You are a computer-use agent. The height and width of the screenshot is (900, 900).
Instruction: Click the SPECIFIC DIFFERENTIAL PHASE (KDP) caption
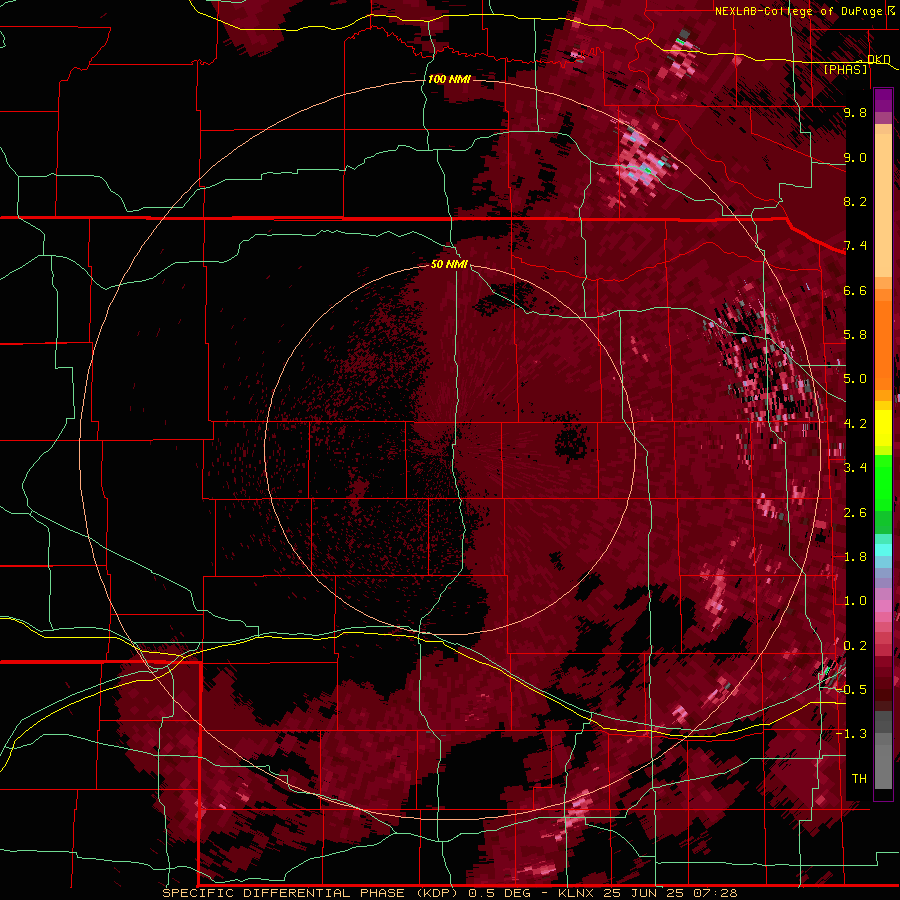pyautogui.click(x=311, y=893)
